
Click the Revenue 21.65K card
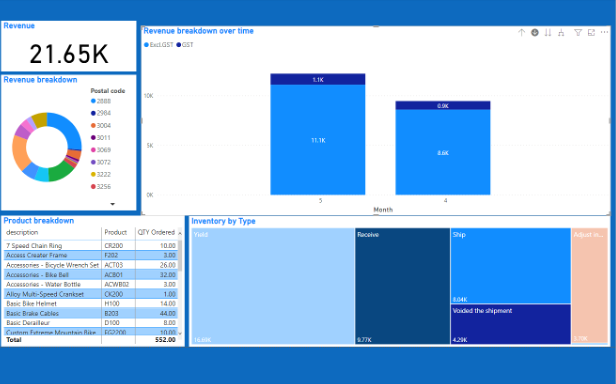(x=69, y=46)
